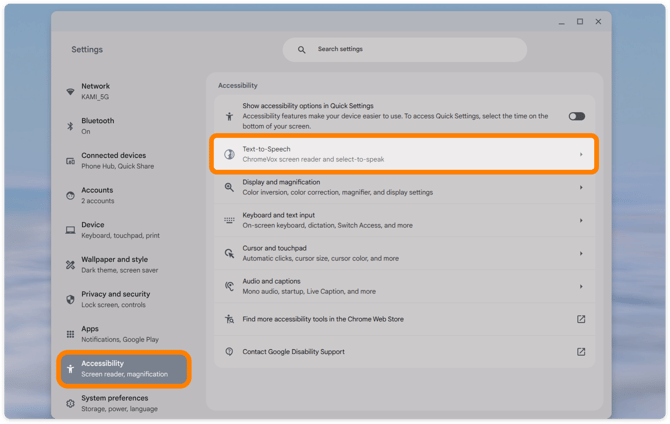670x424 pixels.
Task: Click the Text-to-Speech icon
Action: (x=229, y=154)
